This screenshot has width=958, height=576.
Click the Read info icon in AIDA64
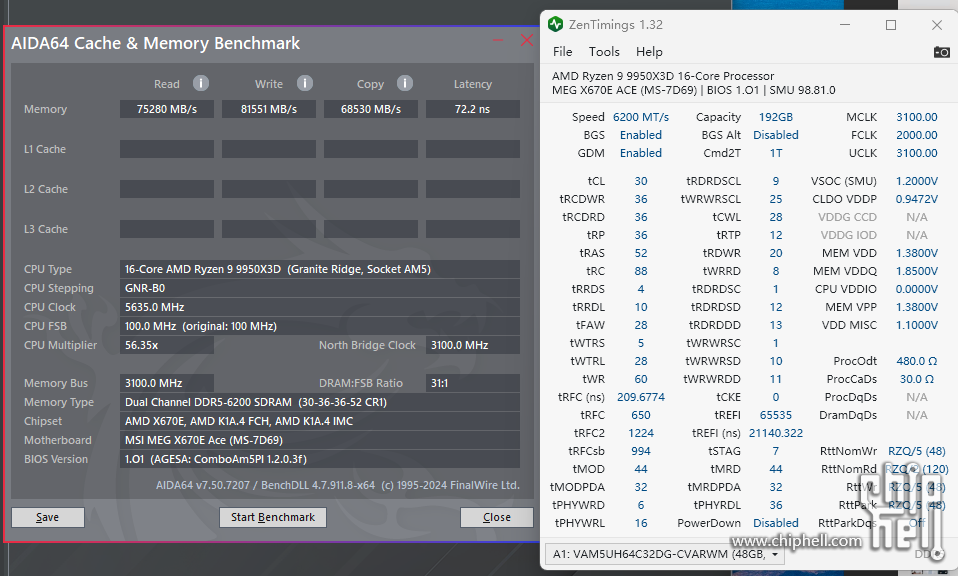[201, 83]
